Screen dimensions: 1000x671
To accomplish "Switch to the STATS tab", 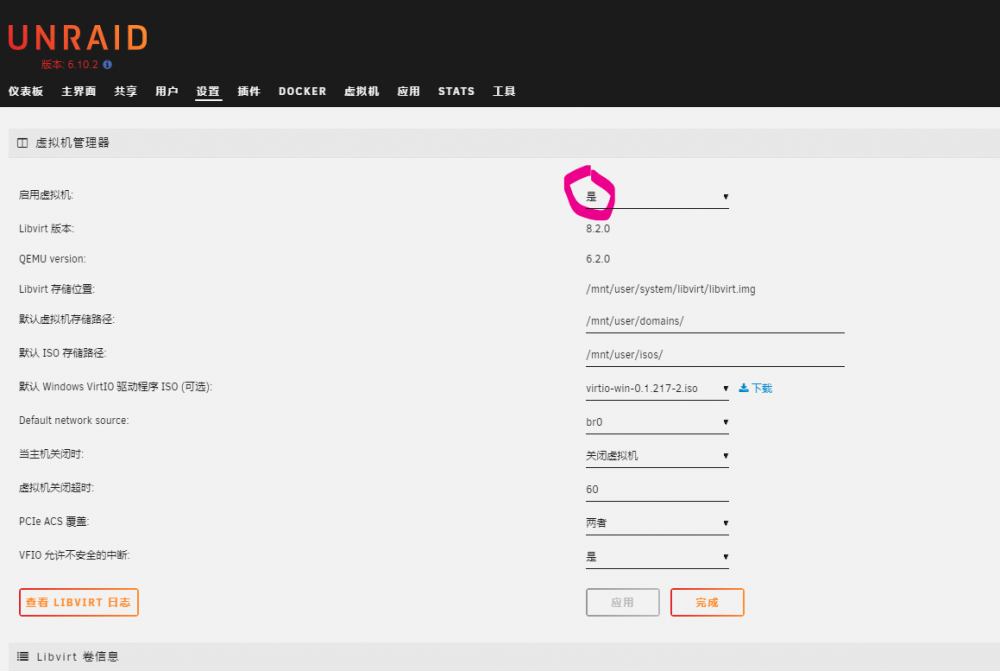I will 456,91.
